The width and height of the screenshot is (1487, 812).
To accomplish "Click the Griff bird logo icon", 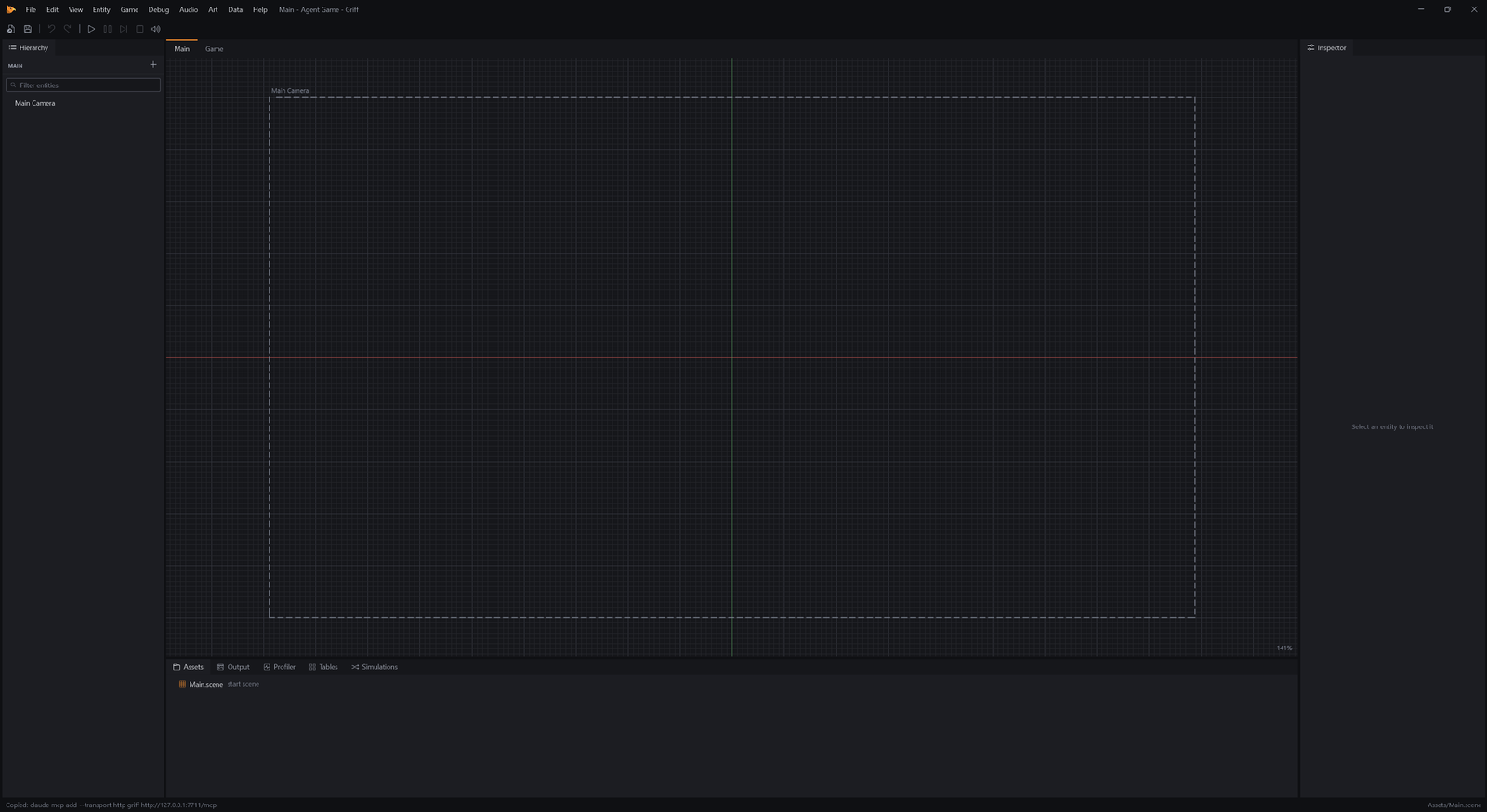I will [x=11, y=9].
